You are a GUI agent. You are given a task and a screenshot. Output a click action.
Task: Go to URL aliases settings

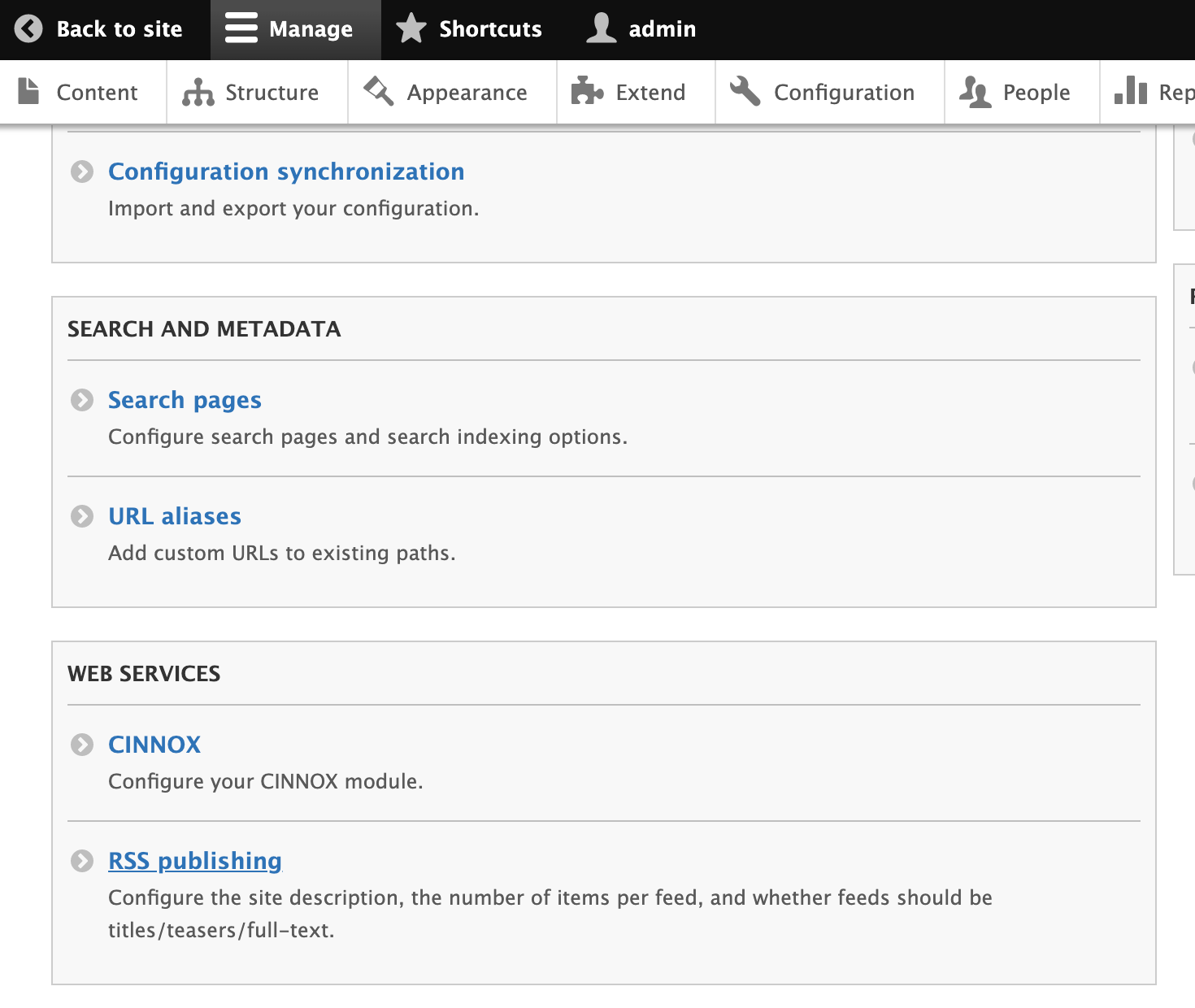pos(175,516)
